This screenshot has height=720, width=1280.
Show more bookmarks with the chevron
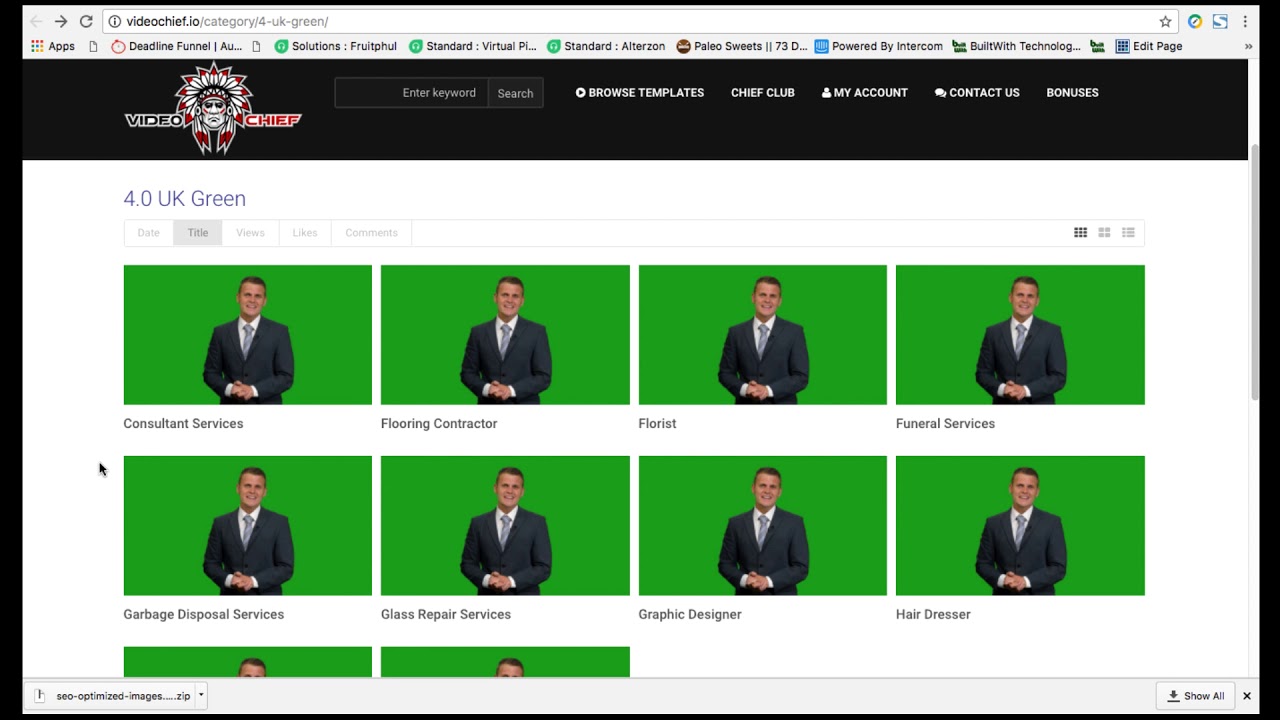pos(1248,46)
